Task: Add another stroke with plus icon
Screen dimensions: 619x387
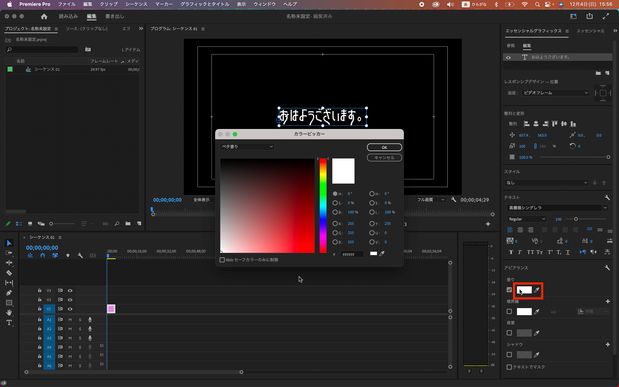Action: click(x=608, y=301)
